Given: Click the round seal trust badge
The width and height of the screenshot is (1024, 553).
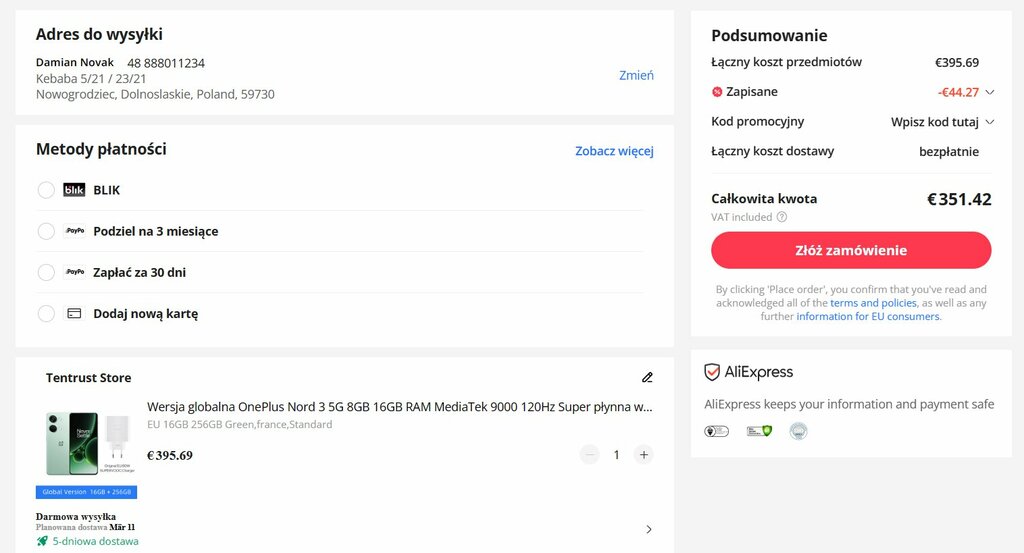Looking at the screenshot, I should tap(798, 431).
